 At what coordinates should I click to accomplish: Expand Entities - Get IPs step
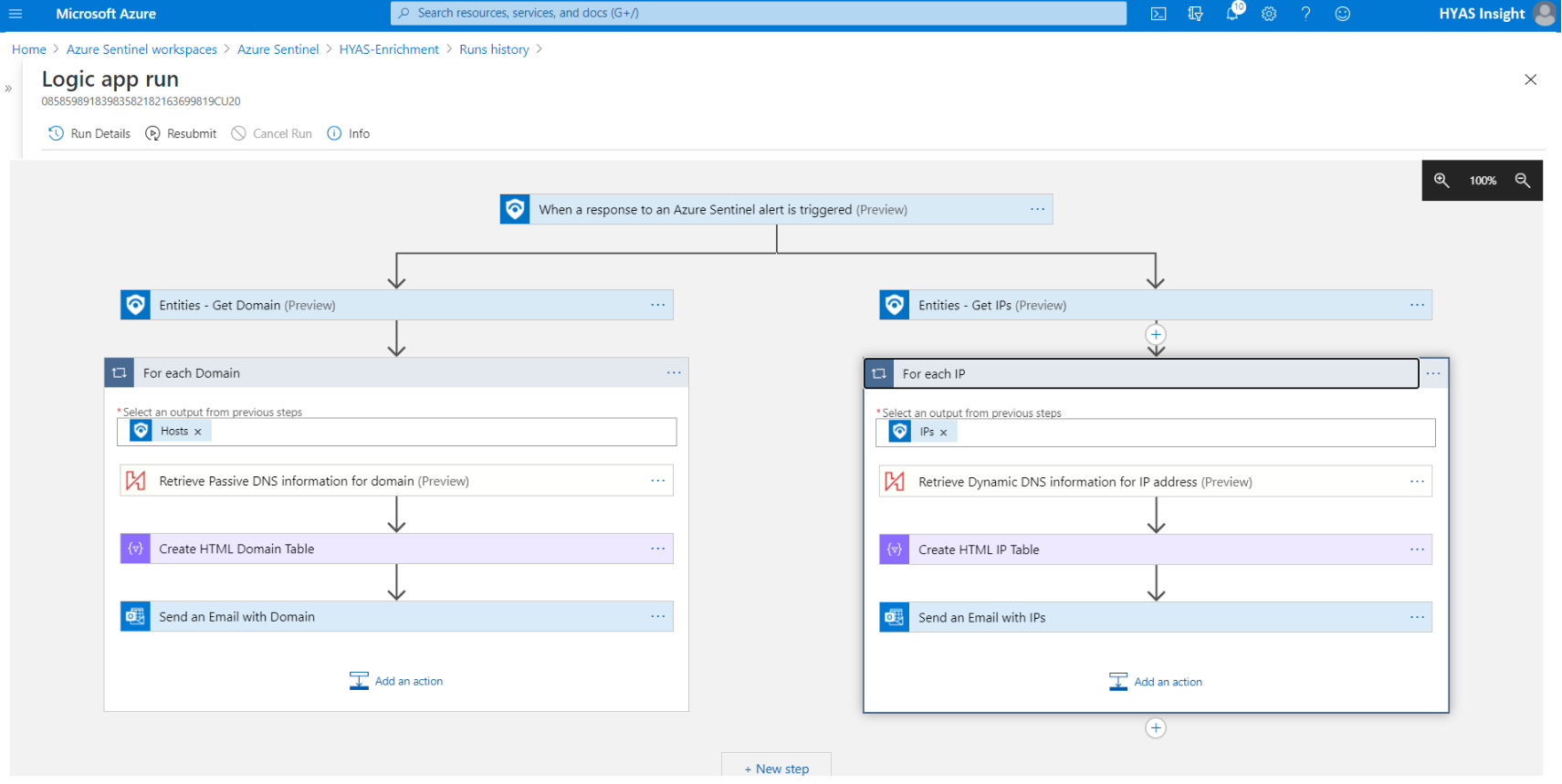[x=1156, y=305]
